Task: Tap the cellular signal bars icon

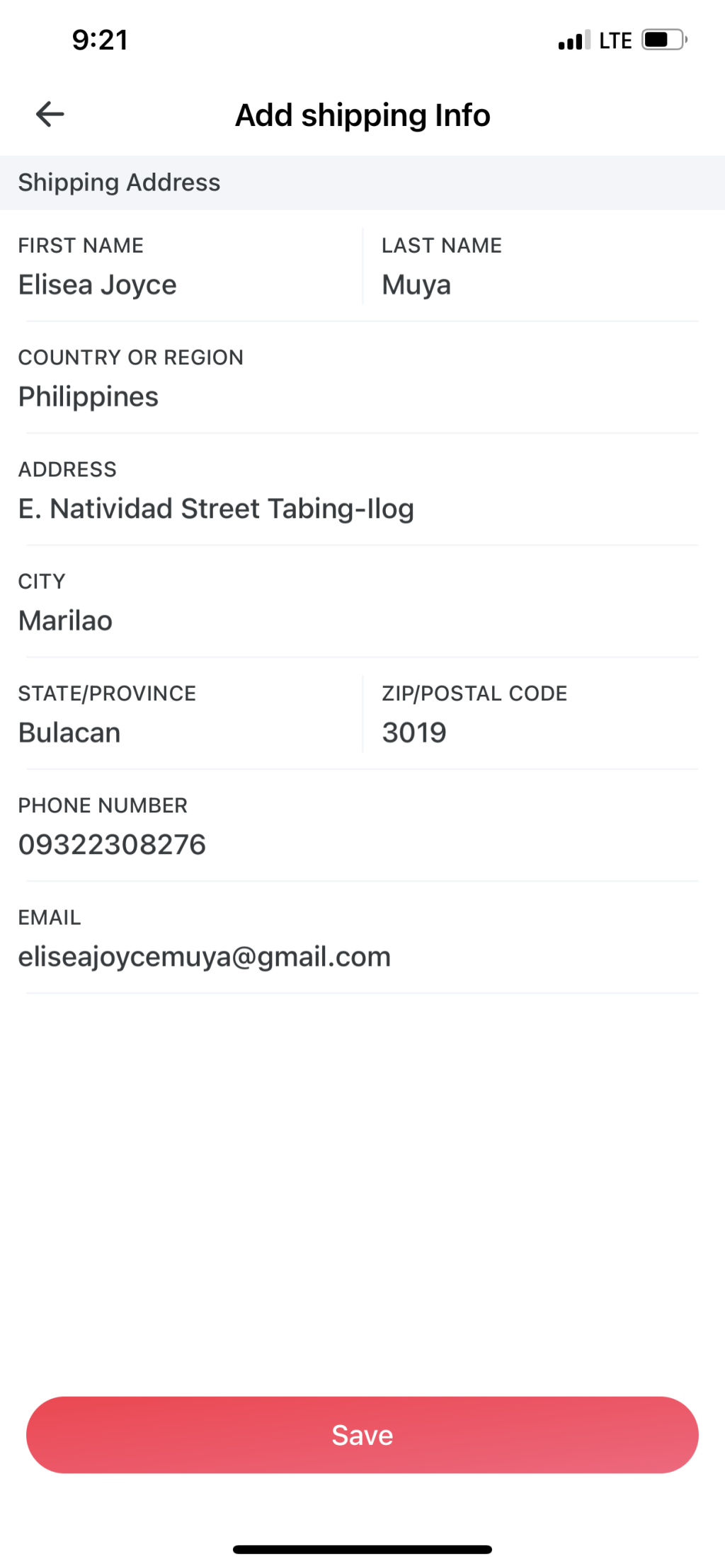Action: coord(573,40)
